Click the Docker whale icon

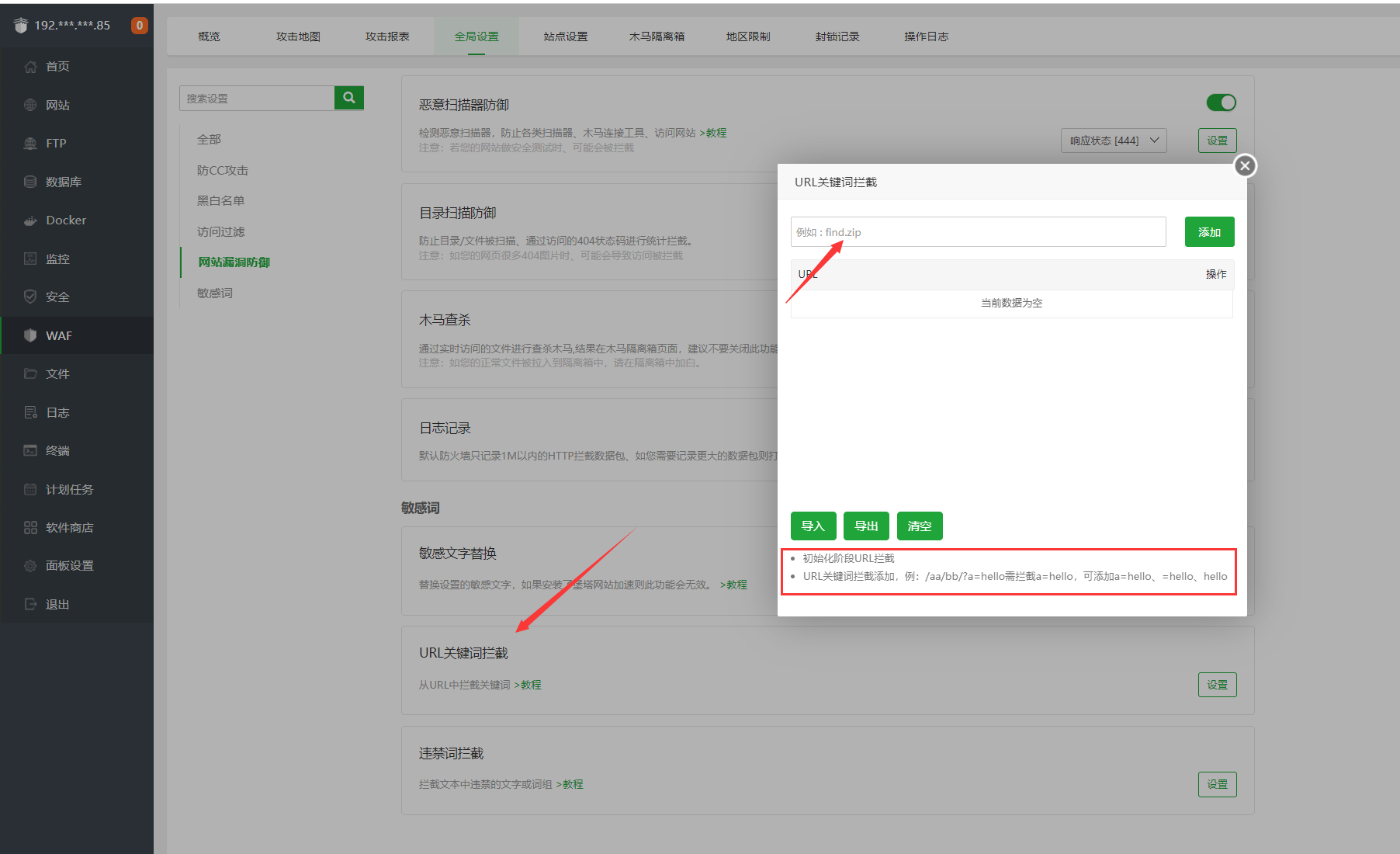[30, 220]
